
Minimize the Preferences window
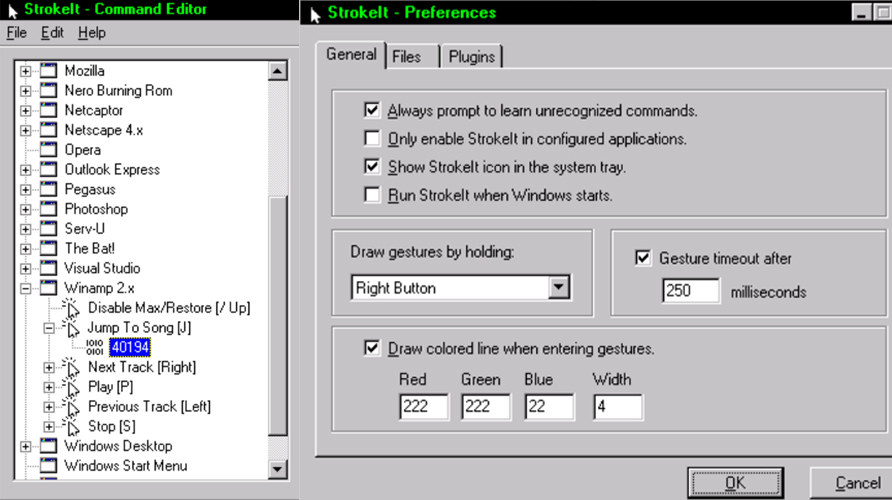pyautogui.click(x=861, y=13)
